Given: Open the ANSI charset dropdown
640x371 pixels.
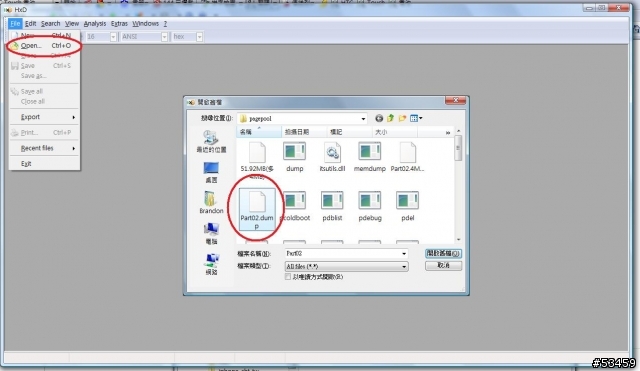Looking at the screenshot, I should pyautogui.click(x=164, y=37).
